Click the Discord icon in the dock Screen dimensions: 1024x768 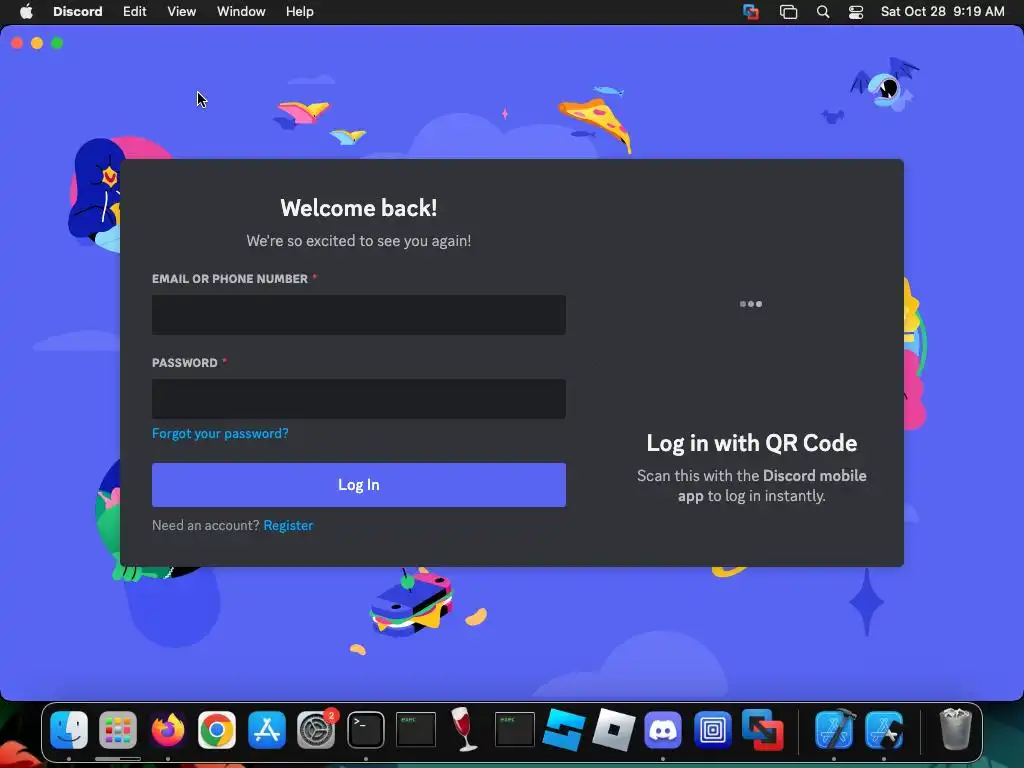point(663,729)
